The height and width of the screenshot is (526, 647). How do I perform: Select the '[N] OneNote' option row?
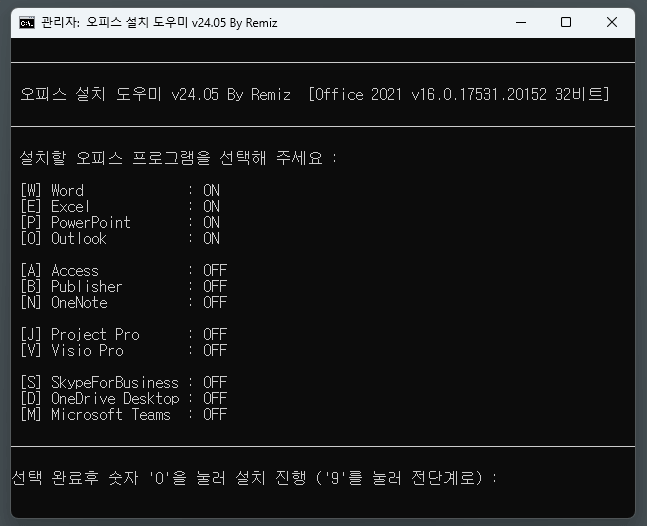[124, 302]
